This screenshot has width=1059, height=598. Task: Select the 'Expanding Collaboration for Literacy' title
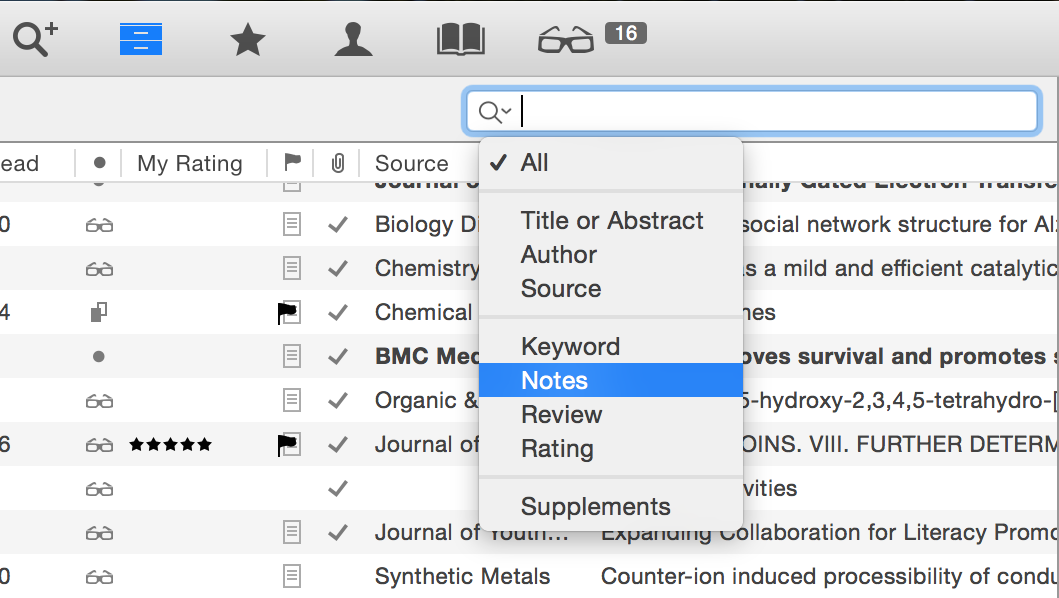point(829,532)
